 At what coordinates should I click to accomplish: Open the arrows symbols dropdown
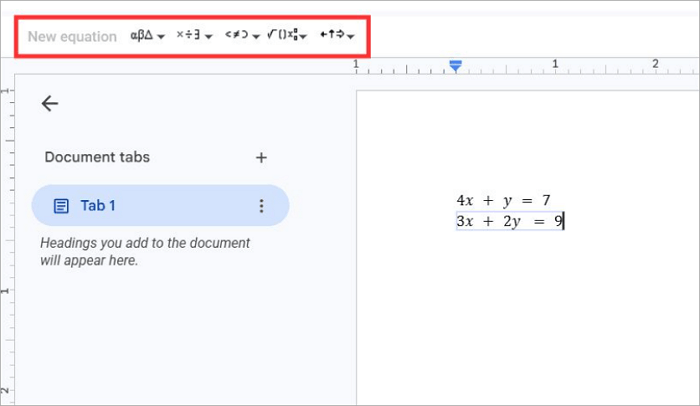[x=337, y=35]
